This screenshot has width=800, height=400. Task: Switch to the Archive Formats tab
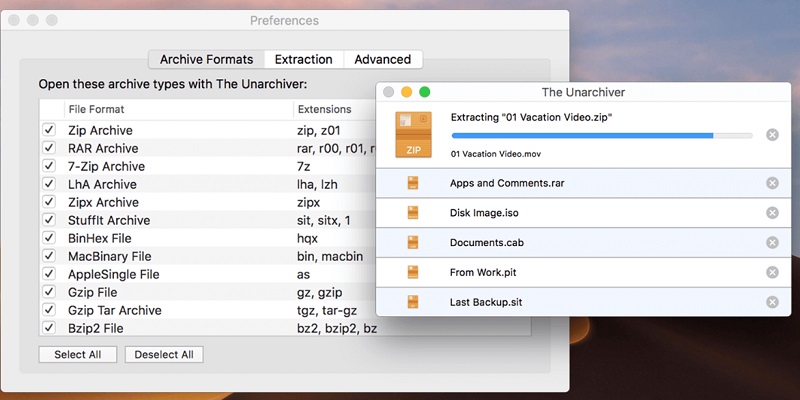point(207,59)
